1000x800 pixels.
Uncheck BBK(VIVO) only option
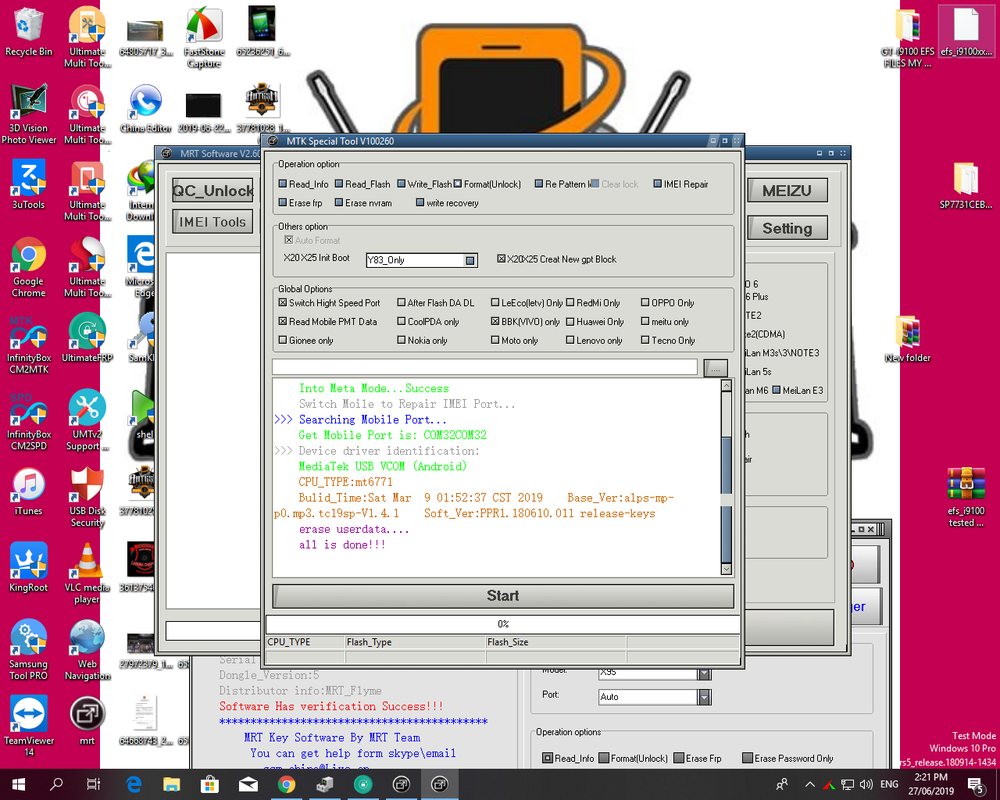[x=495, y=322]
